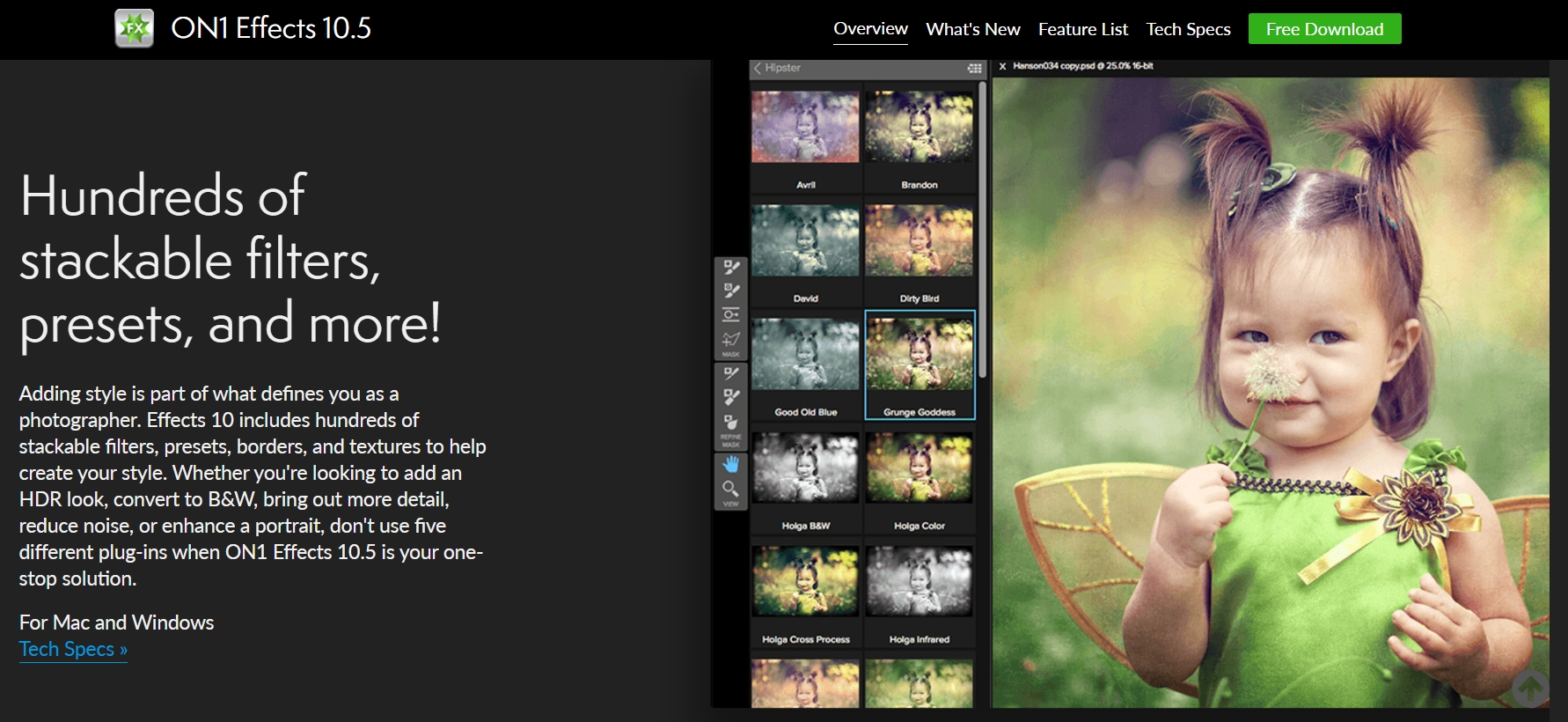Screen dimensions: 1568x722
Task: Select the Masking Brush tool atop Mask group
Action: pos(731,267)
